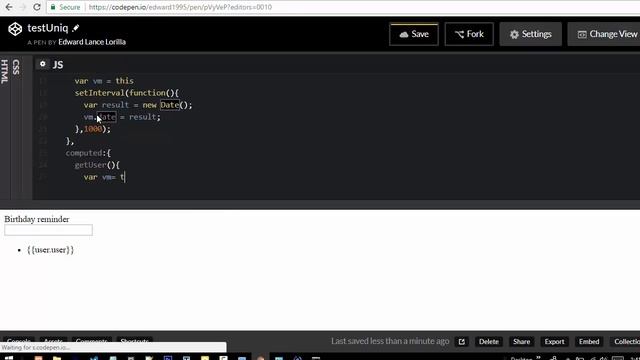Viewport: 640px width, 360px height.
Task: Edit the pen title with pencil icon
Action: (76, 28)
